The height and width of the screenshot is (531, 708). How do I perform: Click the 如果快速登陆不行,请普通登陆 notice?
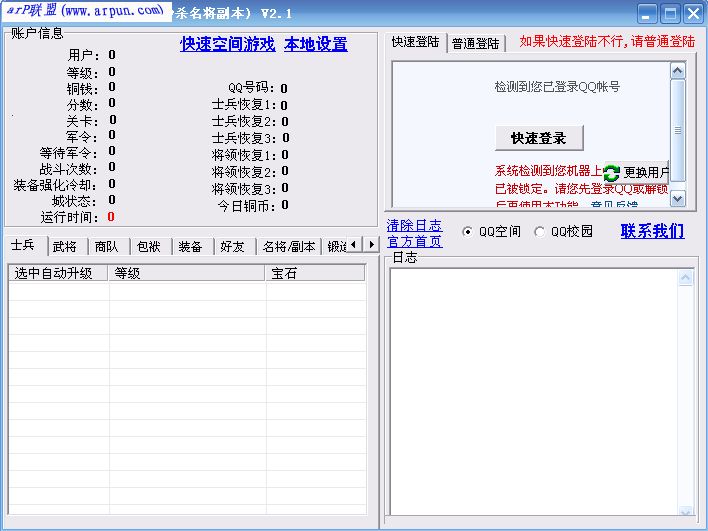607,42
